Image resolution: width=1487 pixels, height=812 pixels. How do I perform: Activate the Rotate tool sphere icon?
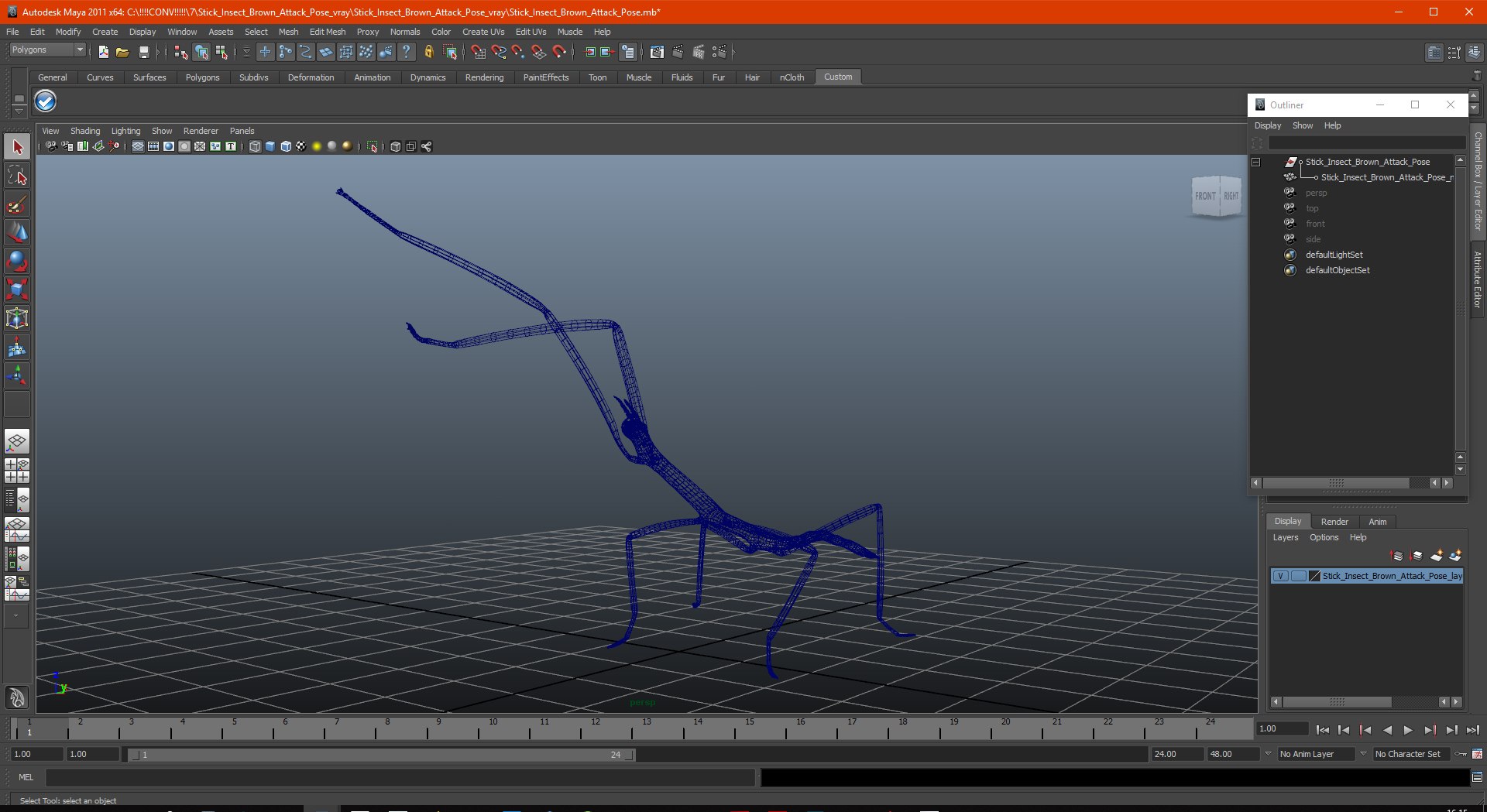pos(17,262)
